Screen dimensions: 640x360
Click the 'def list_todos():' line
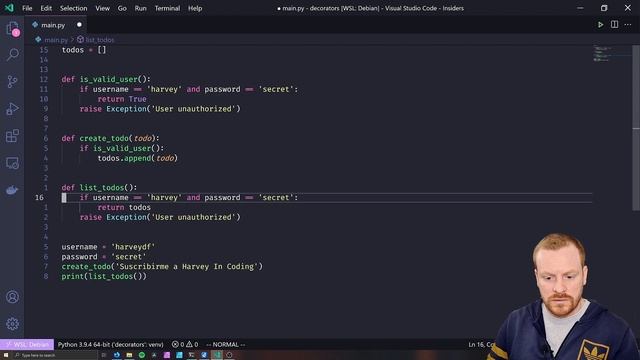coord(99,188)
